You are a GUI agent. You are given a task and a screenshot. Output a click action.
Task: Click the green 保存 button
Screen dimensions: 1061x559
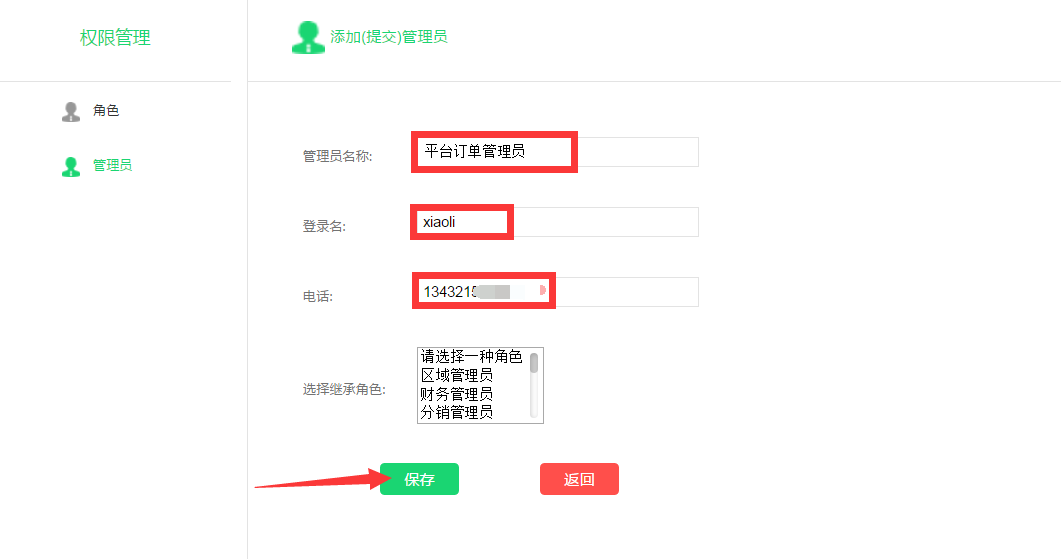(x=420, y=479)
